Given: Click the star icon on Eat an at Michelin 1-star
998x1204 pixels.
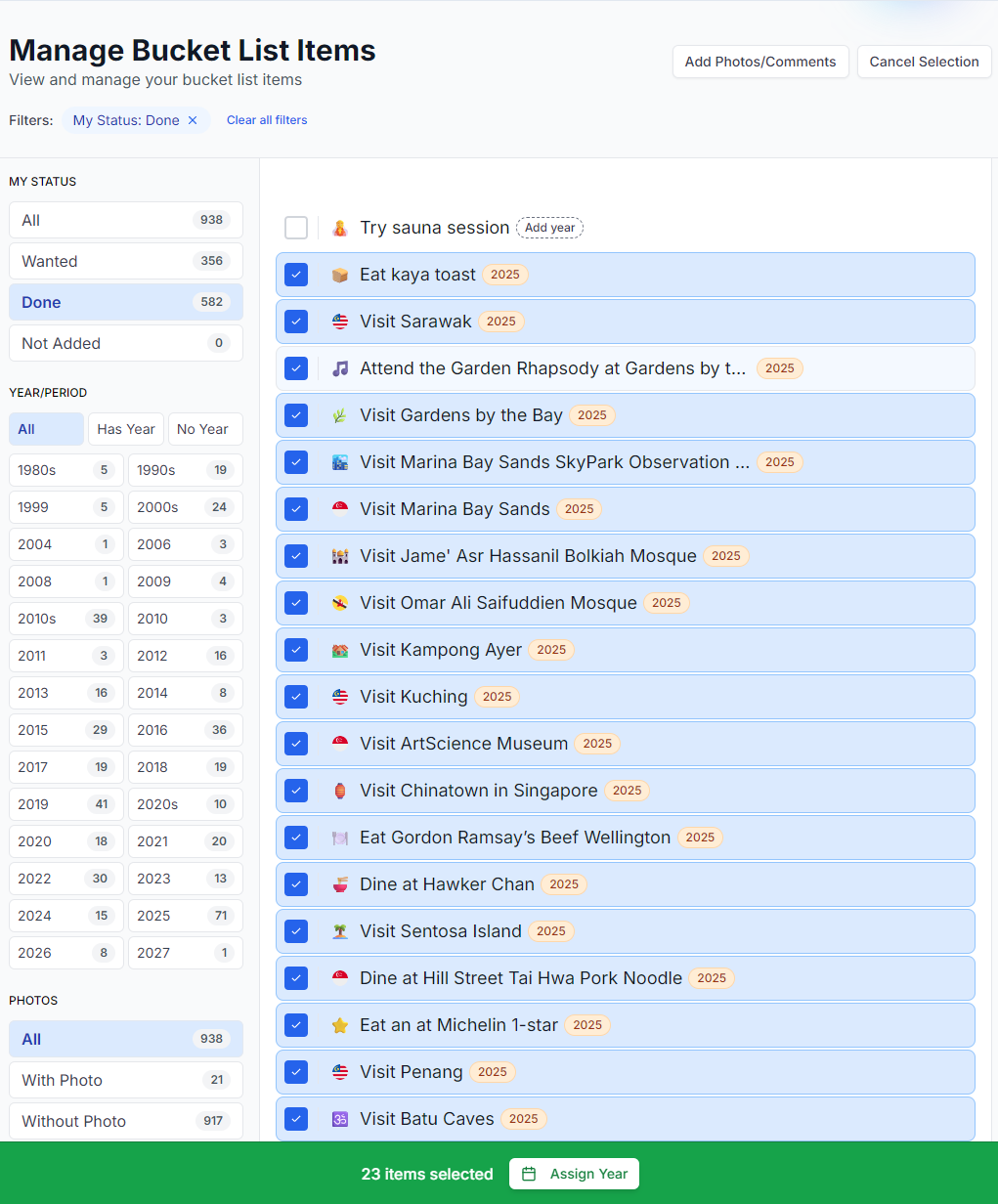Looking at the screenshot, I should coord(339,1024).
